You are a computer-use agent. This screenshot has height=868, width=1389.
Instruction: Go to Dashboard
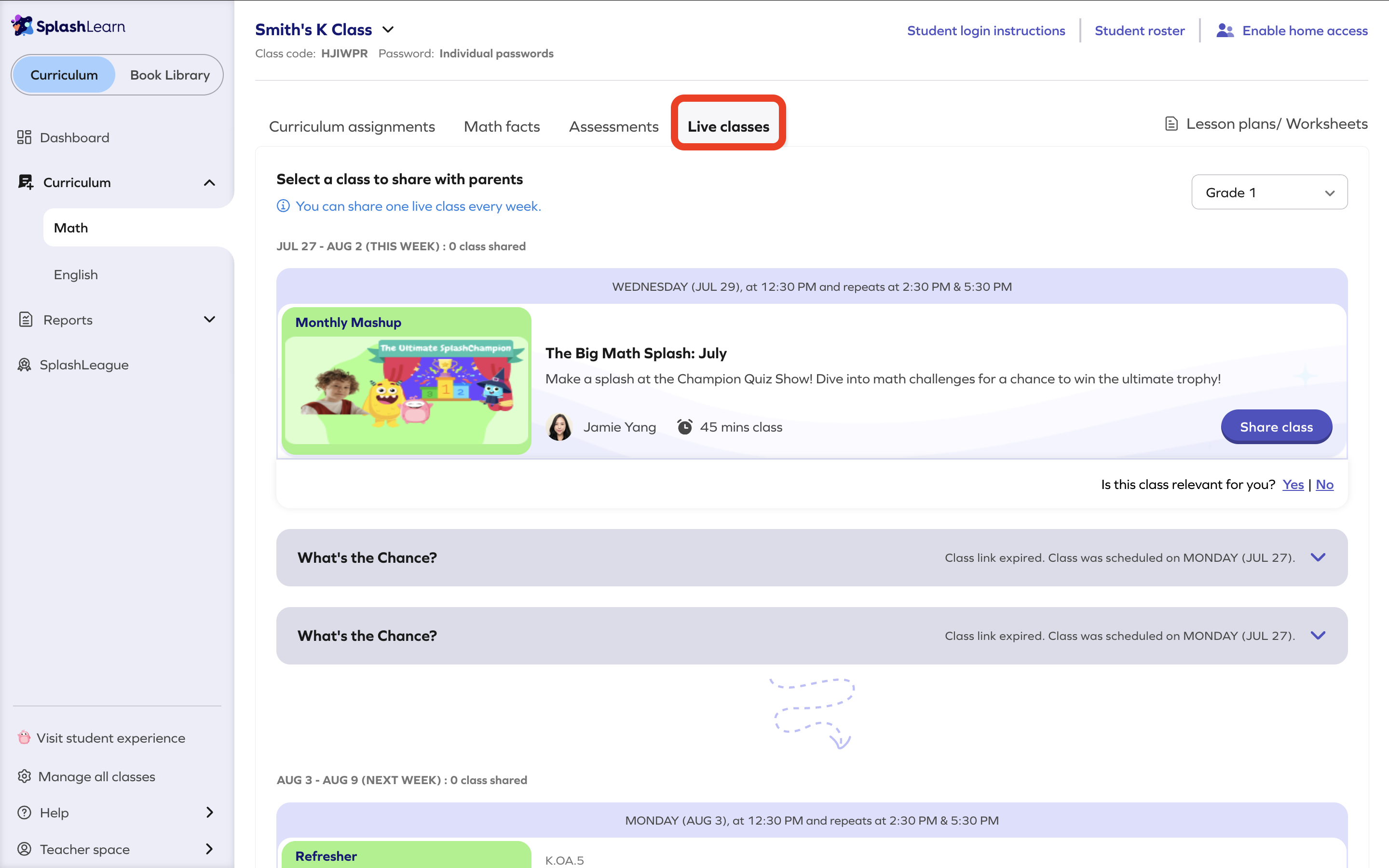pyautogui.click(x=75, y=137)
